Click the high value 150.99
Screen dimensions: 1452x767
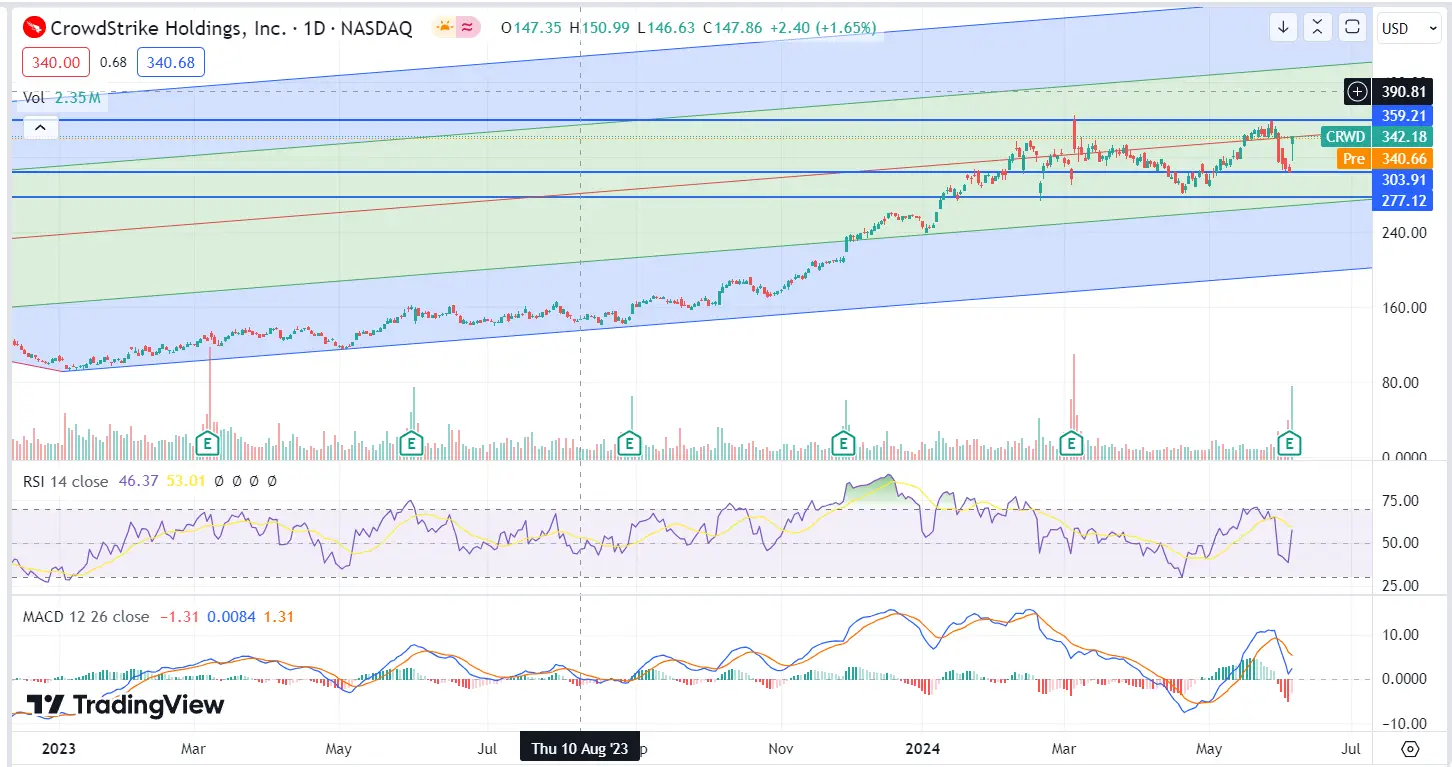(606, 28)
